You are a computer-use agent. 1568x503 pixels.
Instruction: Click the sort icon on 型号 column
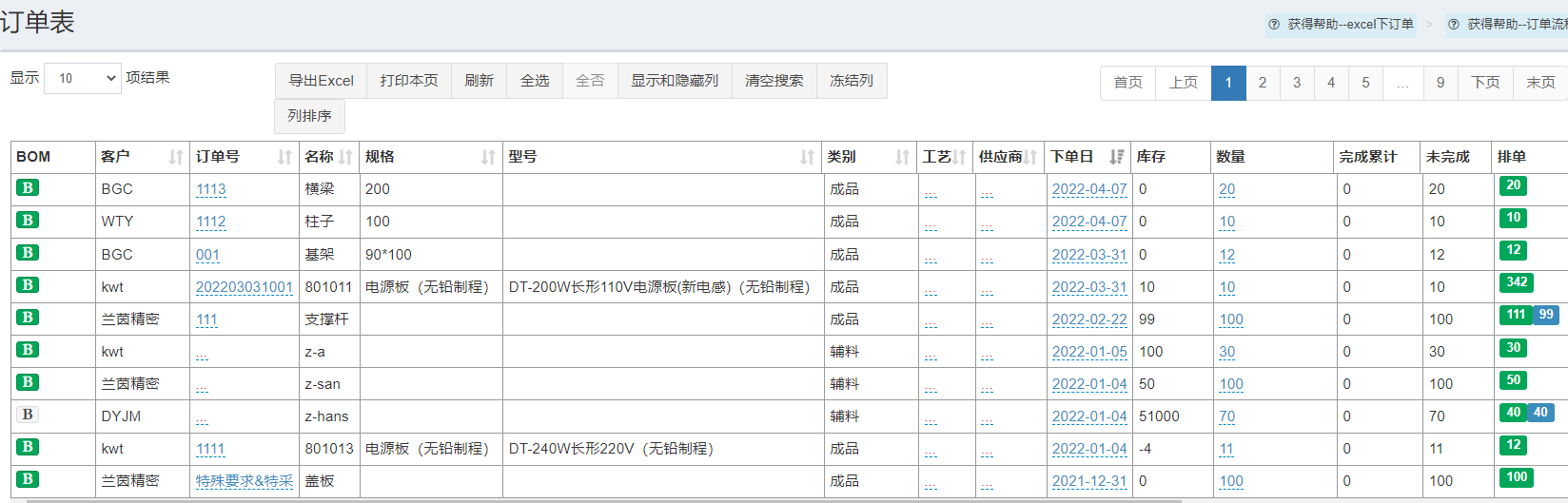click(807, 157)
